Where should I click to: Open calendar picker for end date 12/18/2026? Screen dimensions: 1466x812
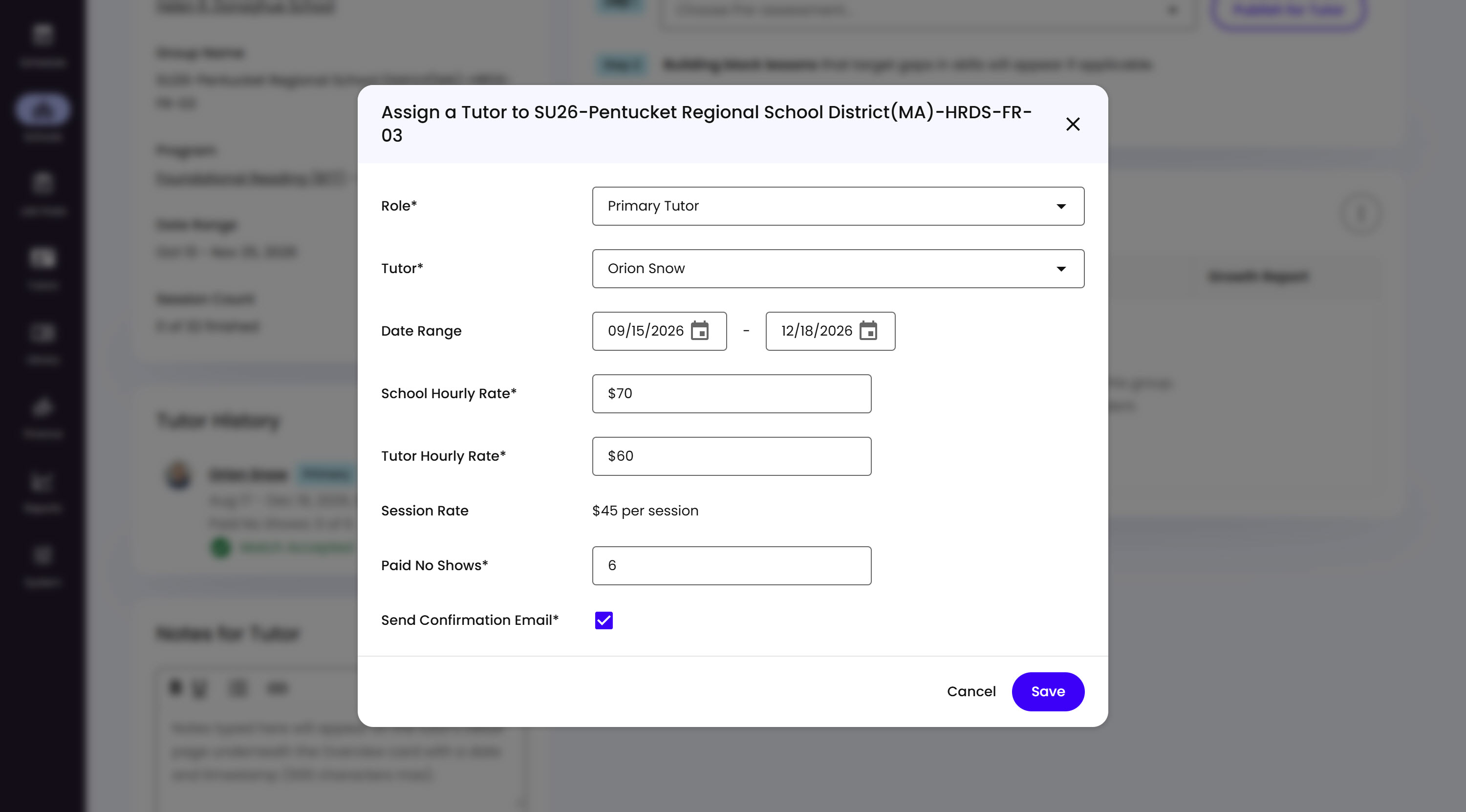tap(868, 331)
